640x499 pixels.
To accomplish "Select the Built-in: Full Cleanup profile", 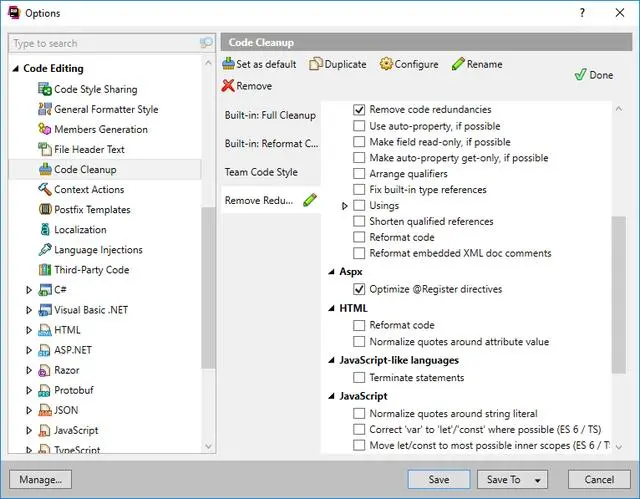I will click(270, 115).
